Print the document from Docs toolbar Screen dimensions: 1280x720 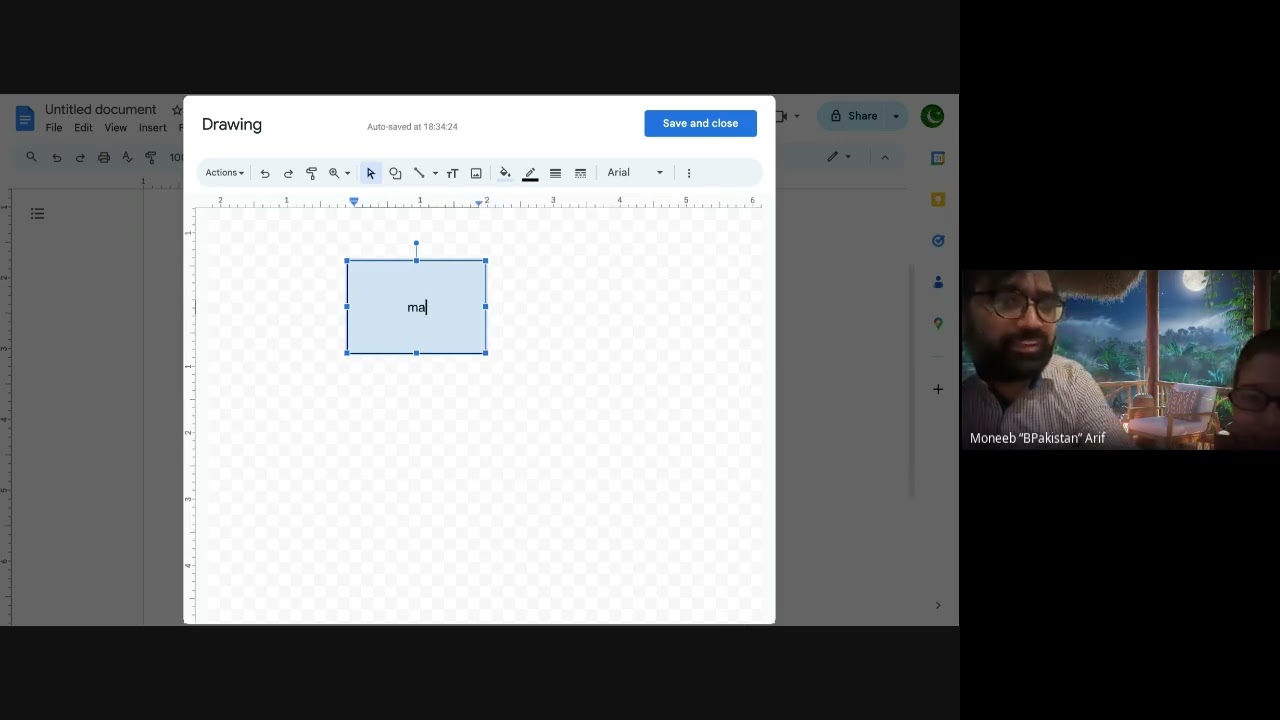click(104, 157)
